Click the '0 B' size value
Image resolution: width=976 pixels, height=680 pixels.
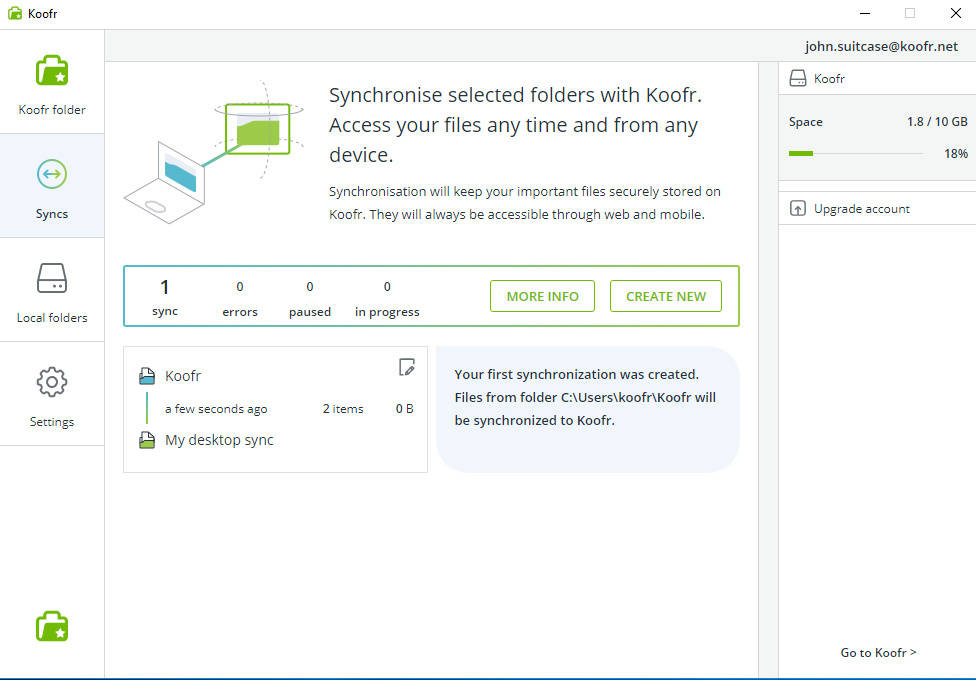click(405, 409)
